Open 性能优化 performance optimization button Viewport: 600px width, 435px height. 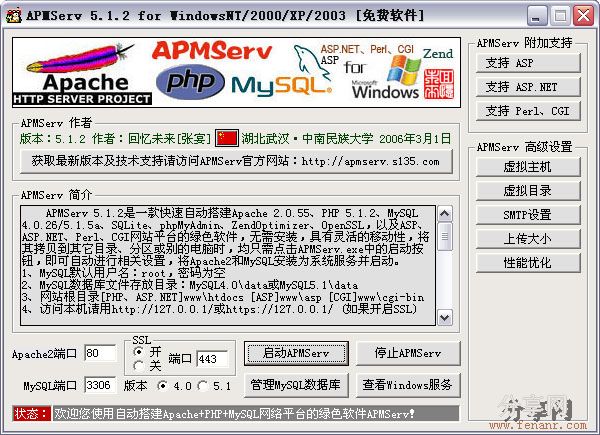click(x=528, y=262)
